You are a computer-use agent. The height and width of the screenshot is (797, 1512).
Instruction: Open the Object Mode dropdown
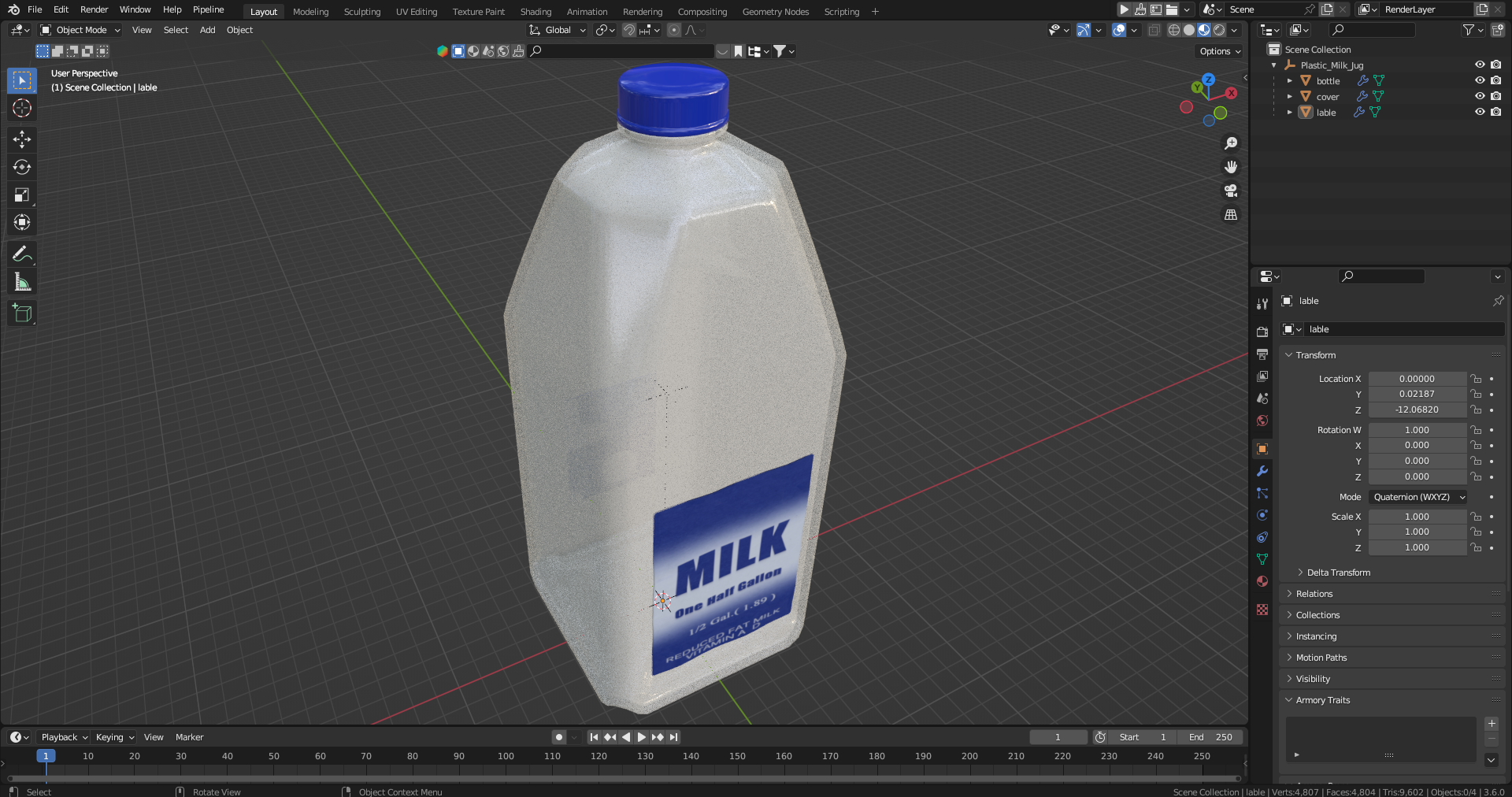coord(80,30)
